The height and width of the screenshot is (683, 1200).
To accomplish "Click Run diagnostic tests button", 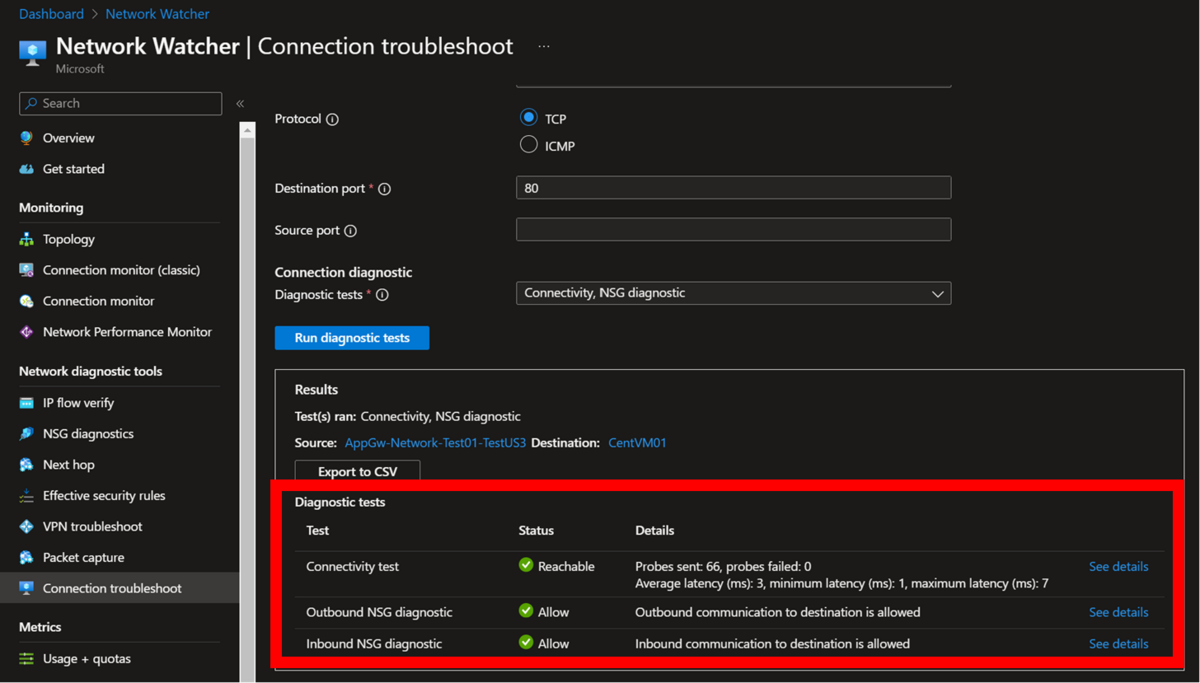I will [x=352, y=338].
